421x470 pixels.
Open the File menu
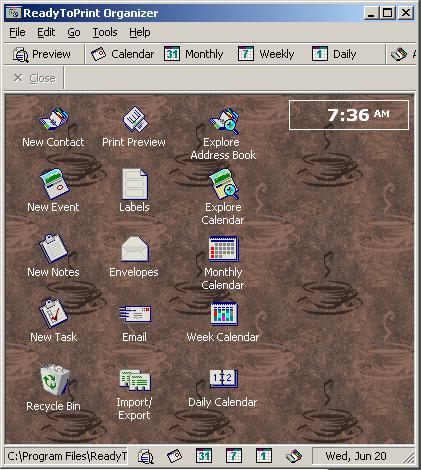17,32
